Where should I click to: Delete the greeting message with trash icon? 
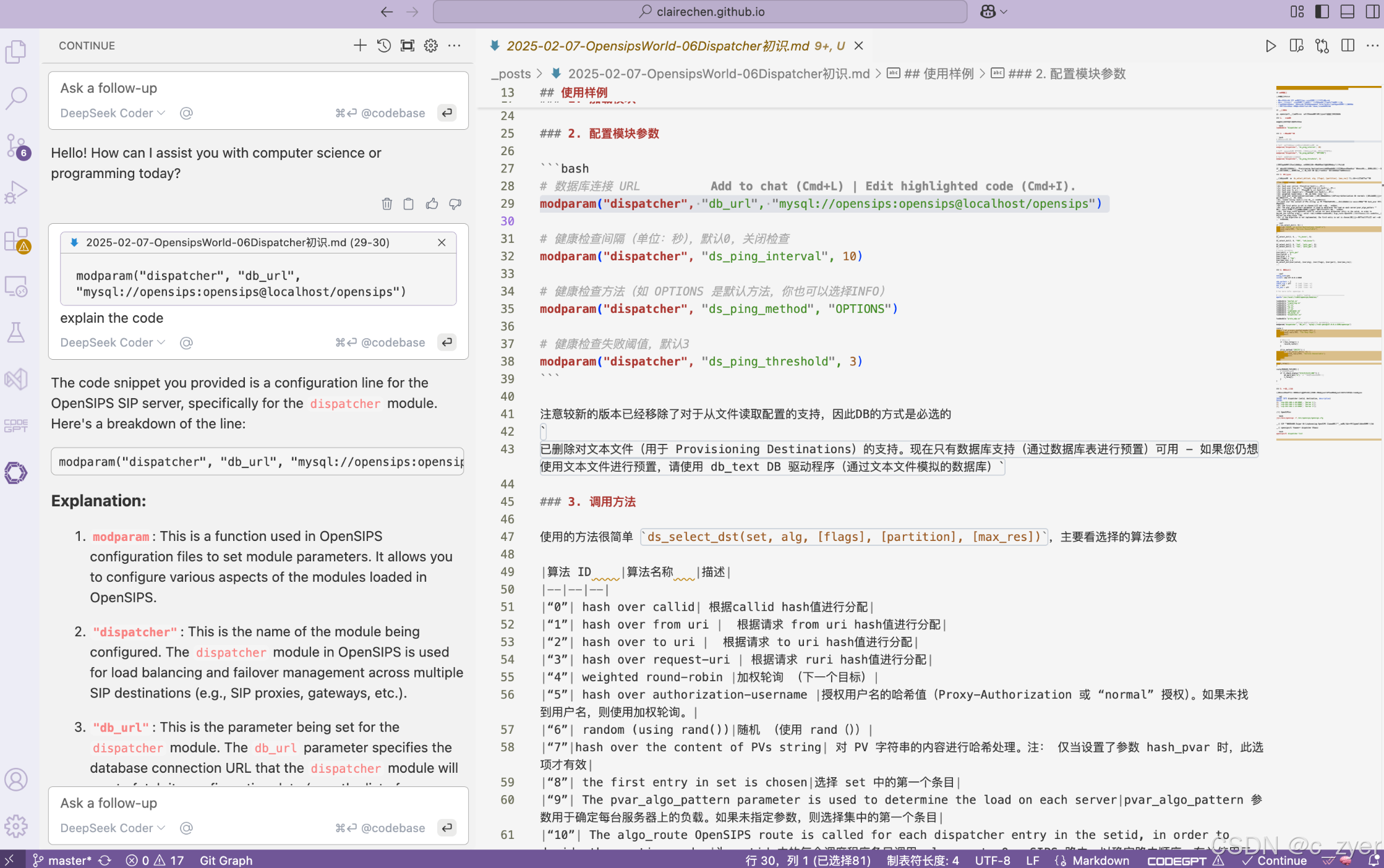387,204
